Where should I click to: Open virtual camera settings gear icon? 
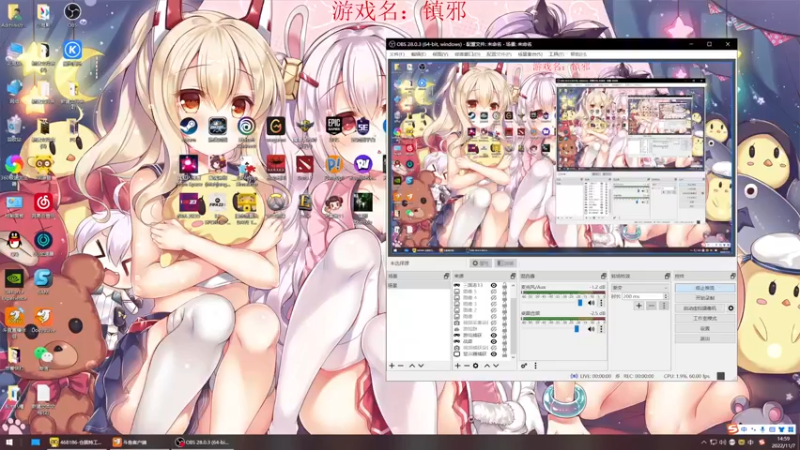(731, 308)
